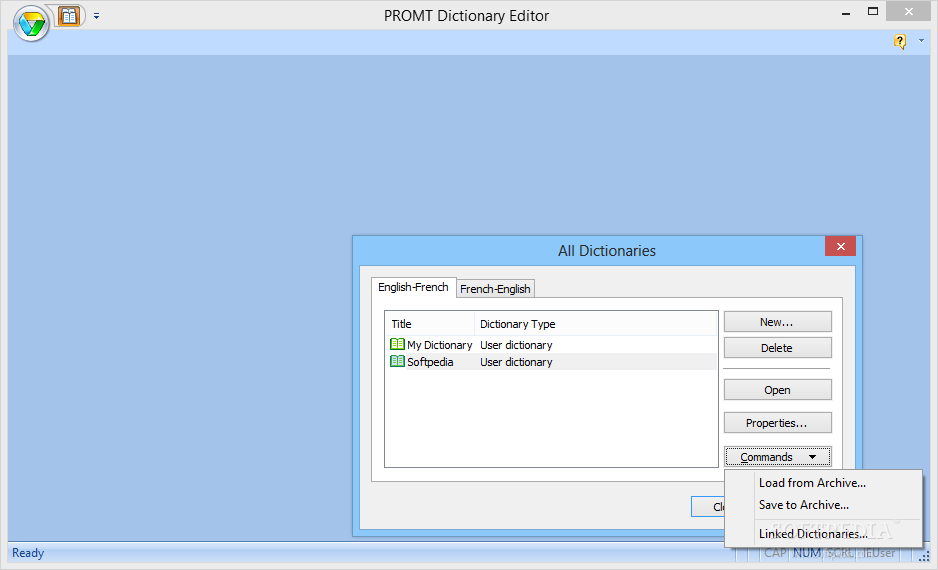The image size is (938, 570).
Task: Click the Delete button
Action: tap(778, 348)
